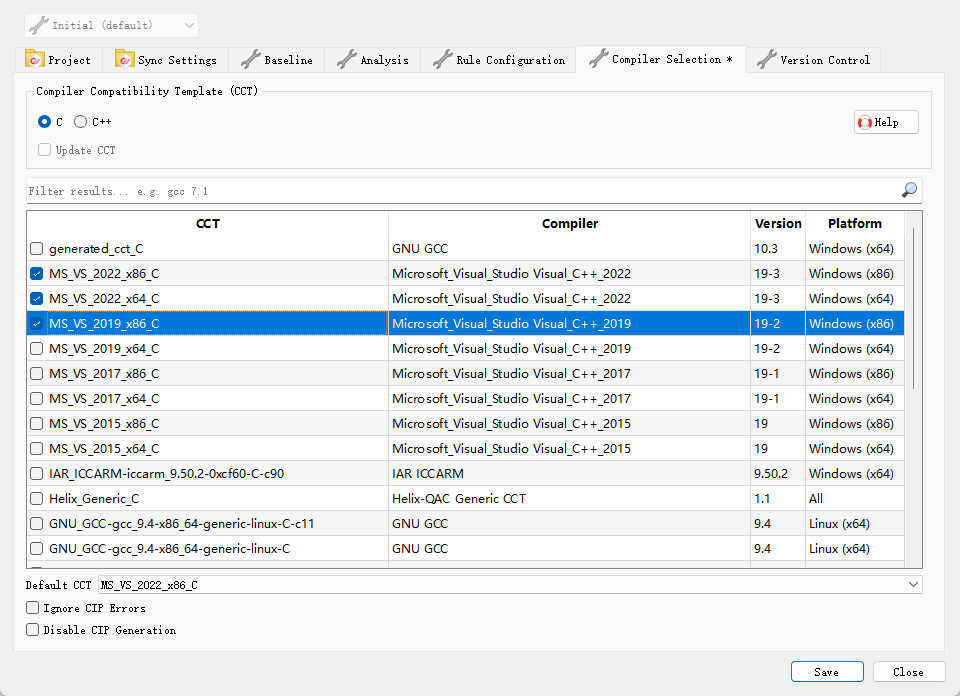Image resolution: width=960 pixels, height=696 pixels.
Task: Sort by the CCT column header
Action: [208, 223]
